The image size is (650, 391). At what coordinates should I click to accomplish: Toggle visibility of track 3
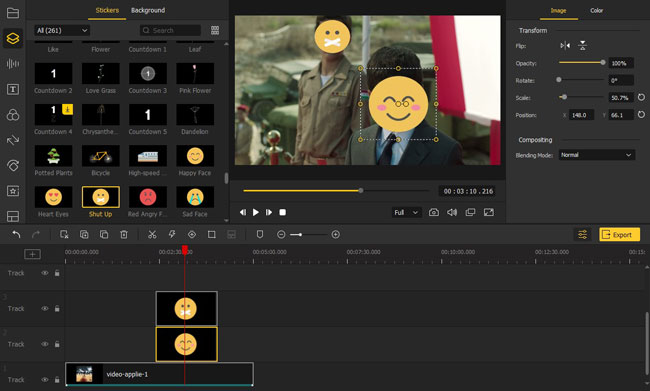(45, 308)
